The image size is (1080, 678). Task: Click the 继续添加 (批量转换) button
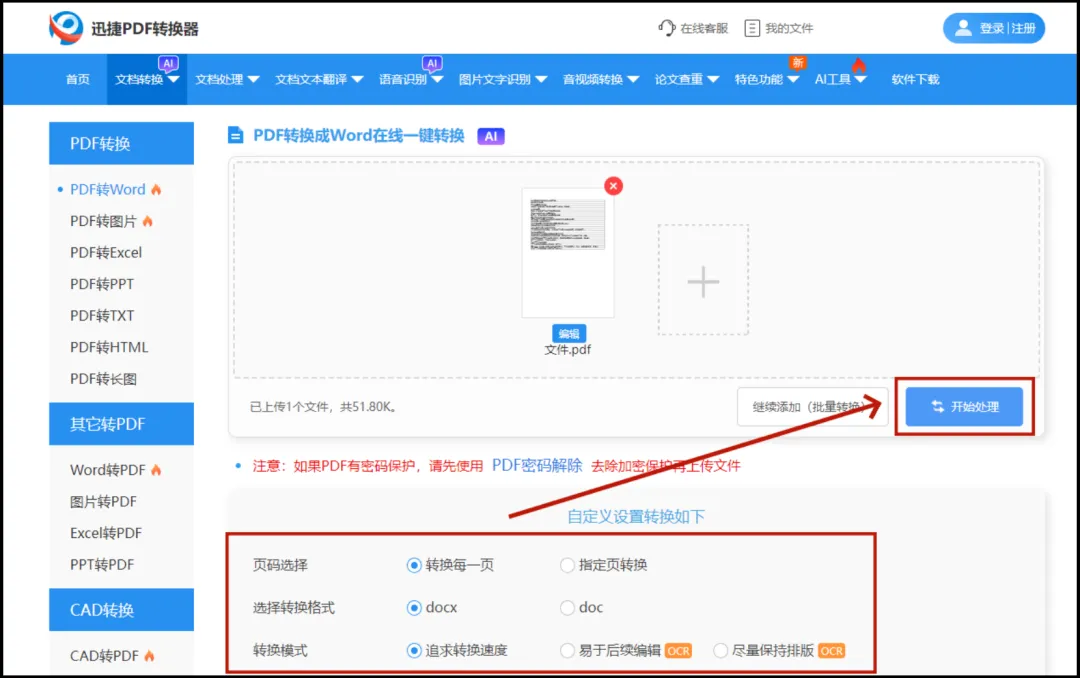[812, 407]
